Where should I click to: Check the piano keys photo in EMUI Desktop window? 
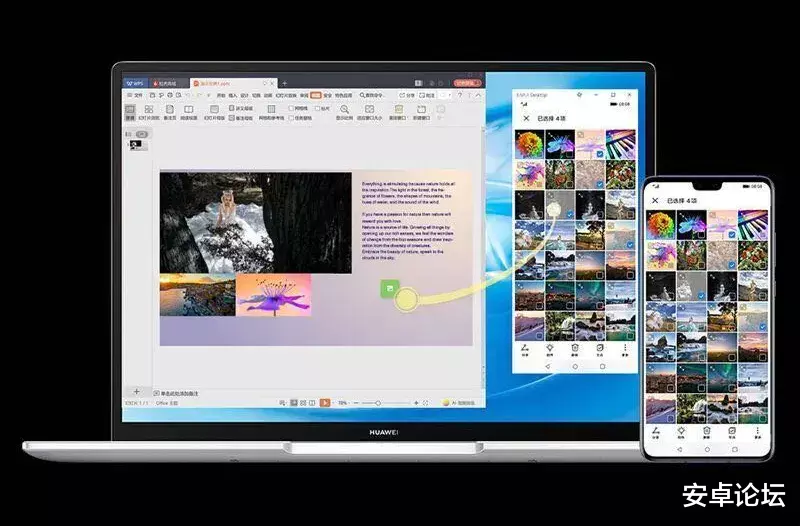(631, 154)
